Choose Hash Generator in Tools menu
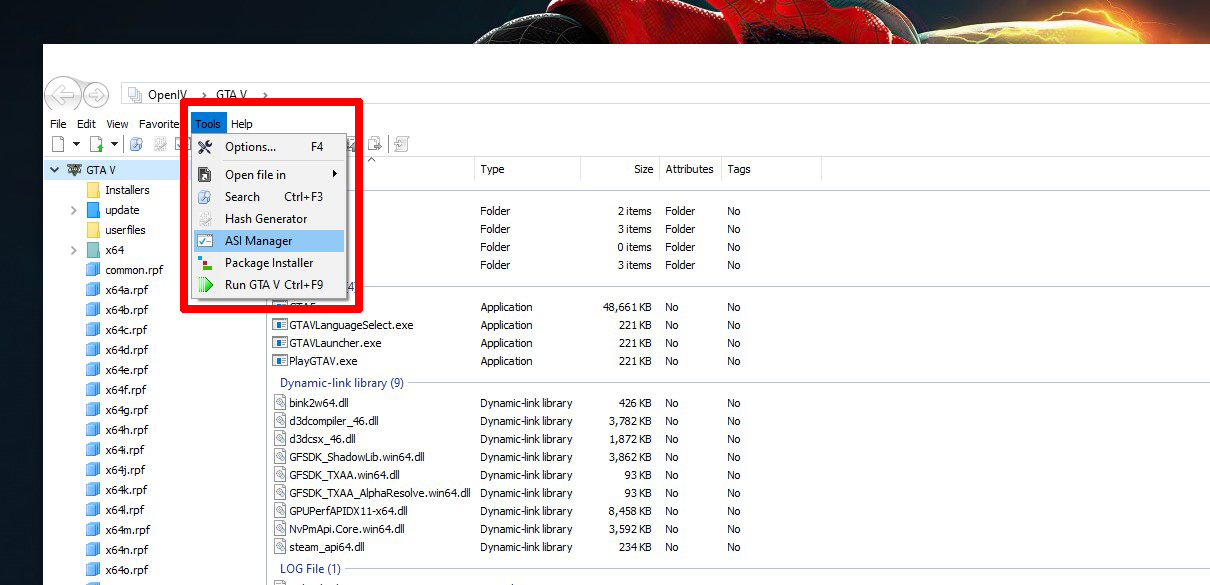The height and width of the screenshot is (585, 1210). 266,219
